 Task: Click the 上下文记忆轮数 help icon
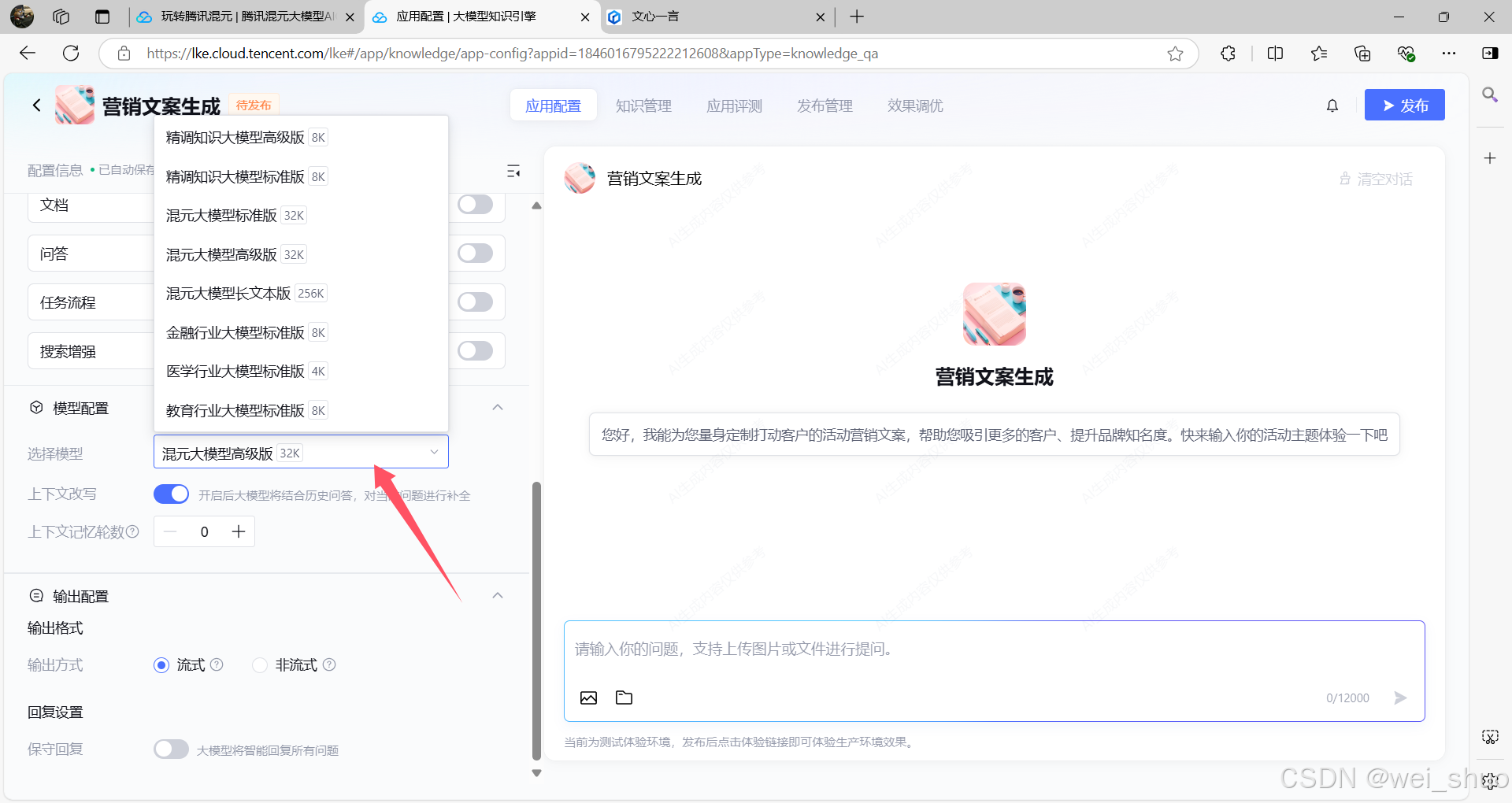coord(132,531)
